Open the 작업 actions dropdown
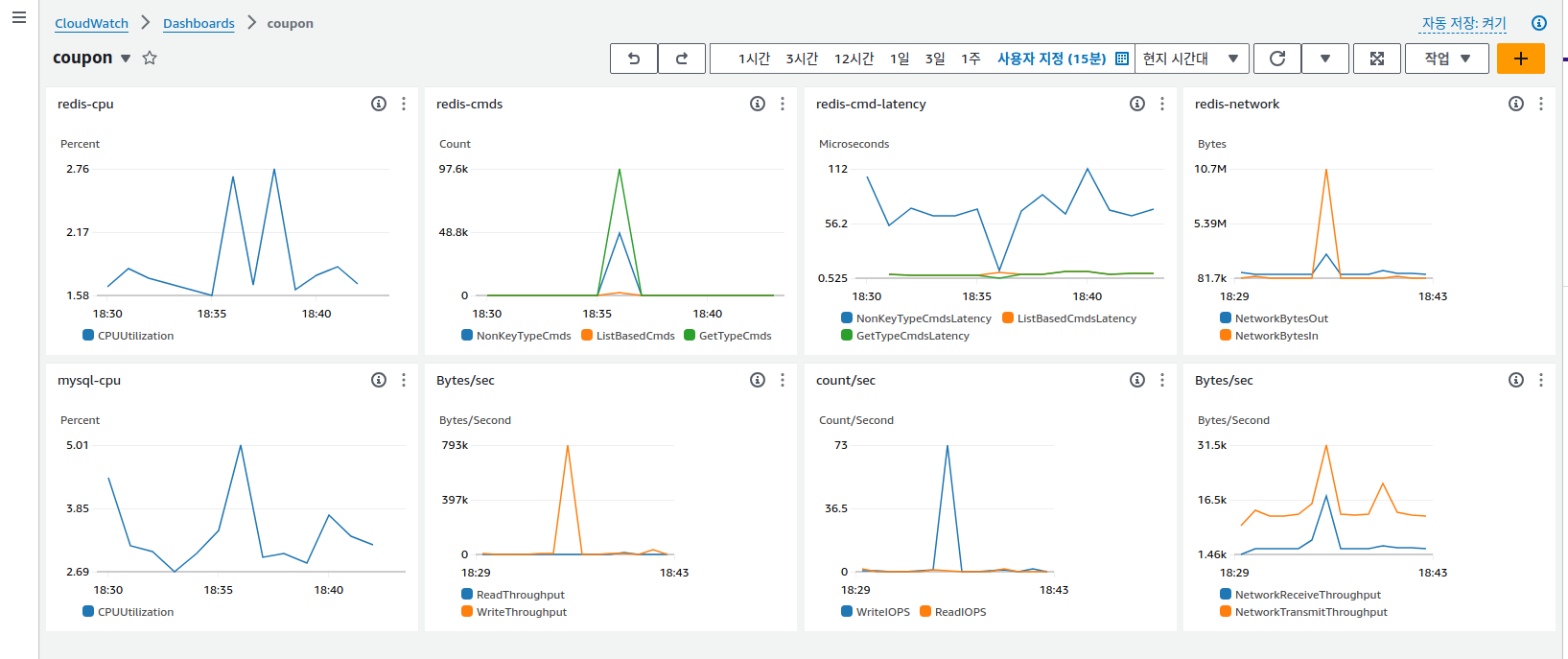Viewport: 1568px width, 659px height. click(1447, 59)
